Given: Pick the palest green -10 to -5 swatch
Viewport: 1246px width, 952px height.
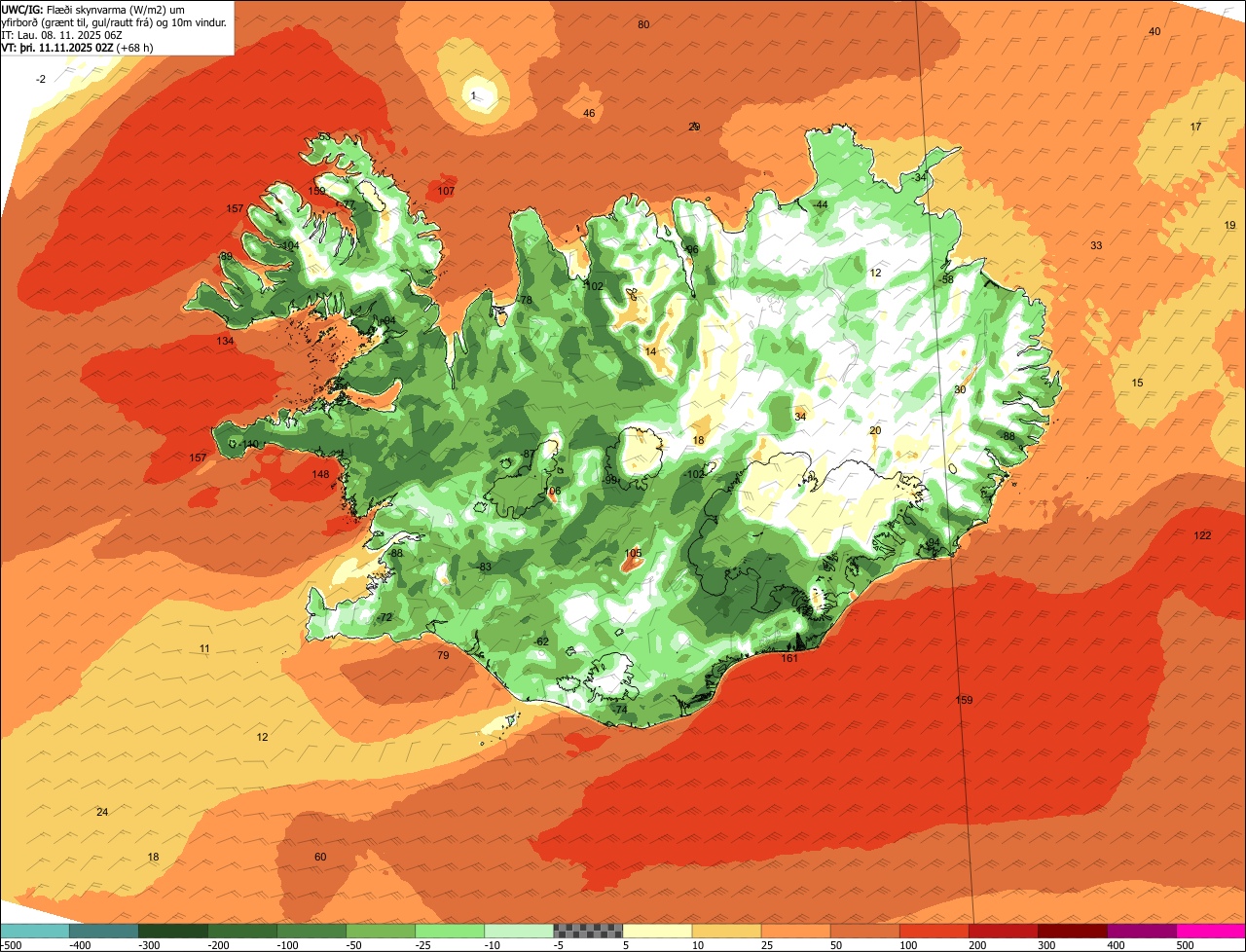Looking at the screenshot, I should pos(519,931).
